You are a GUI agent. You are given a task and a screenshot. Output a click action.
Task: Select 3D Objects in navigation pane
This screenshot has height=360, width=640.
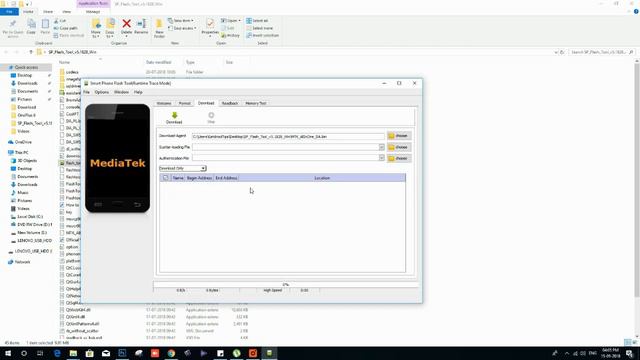(27, 161)
